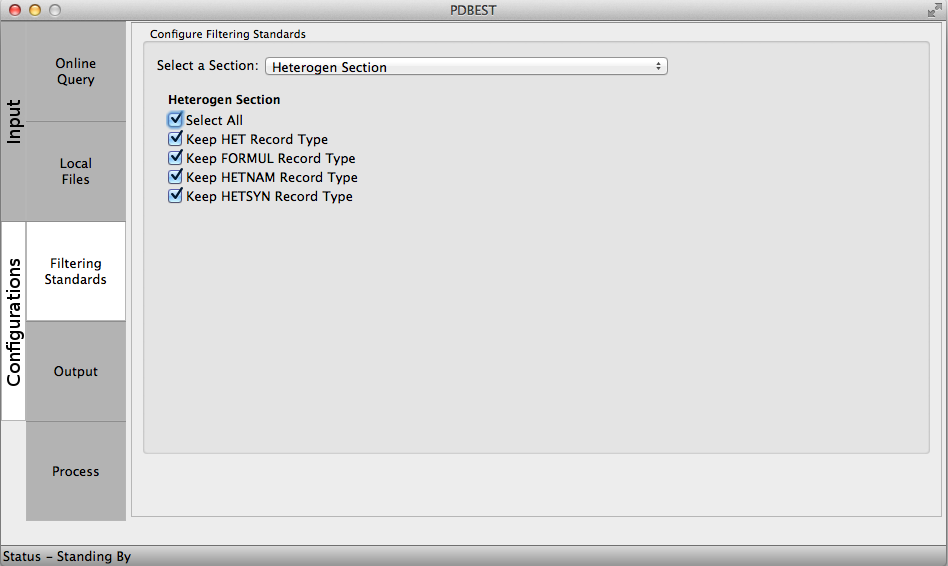Click the red close window button
The width and height of the screenshot is (948, 566).
[x=15, y=10]
